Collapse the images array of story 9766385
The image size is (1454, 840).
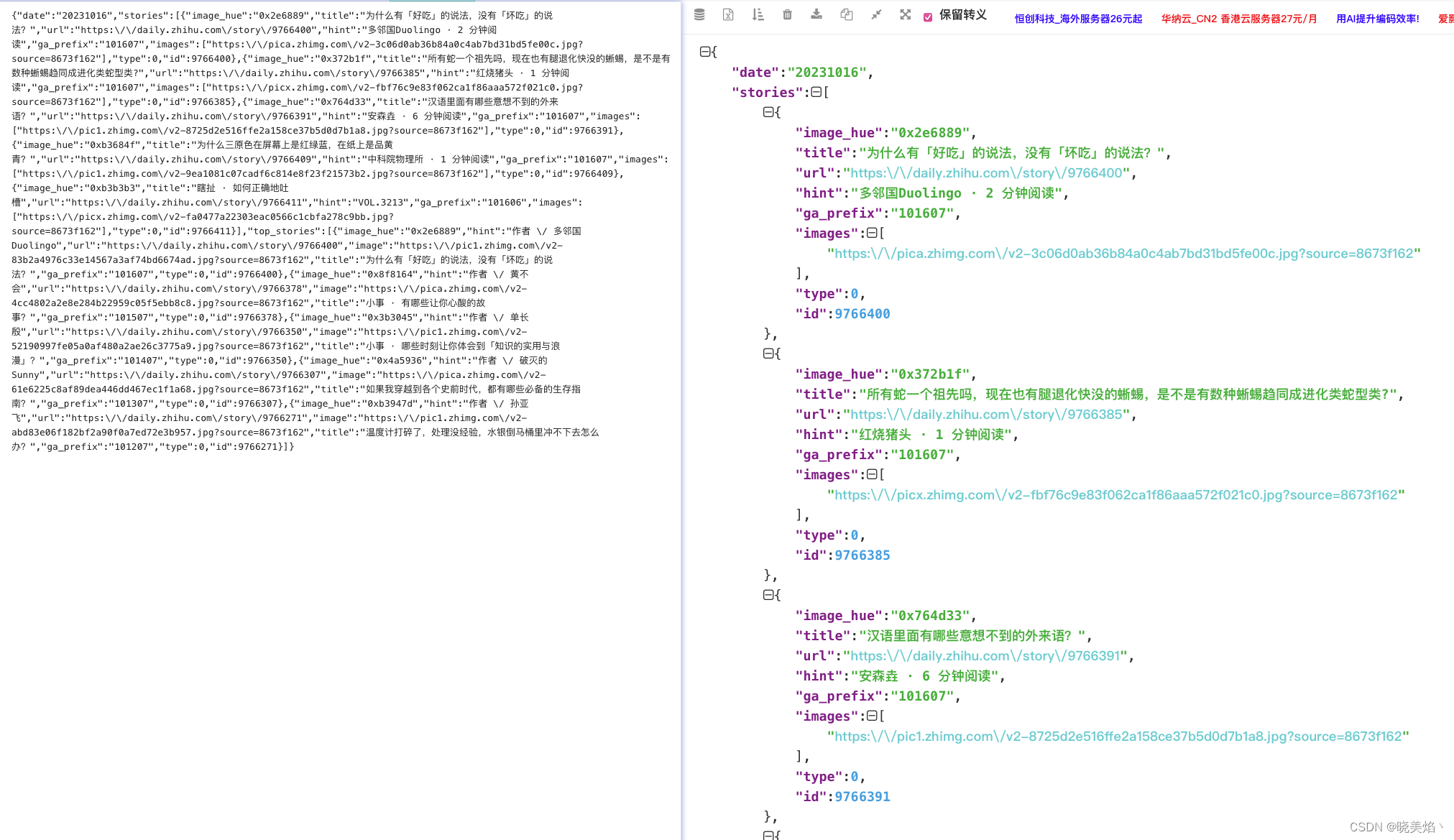click(x=872, y=474)
